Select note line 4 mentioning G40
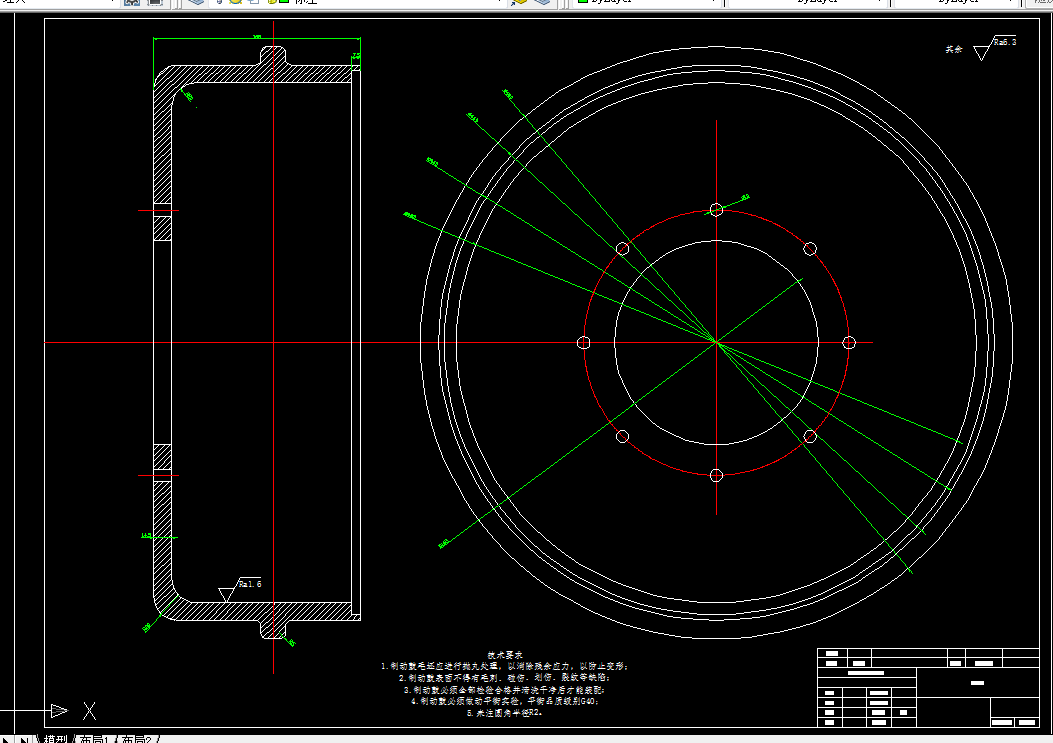The height and width of the screenshot is (743, 1053). pyautogui.click(x=505, y=701)
